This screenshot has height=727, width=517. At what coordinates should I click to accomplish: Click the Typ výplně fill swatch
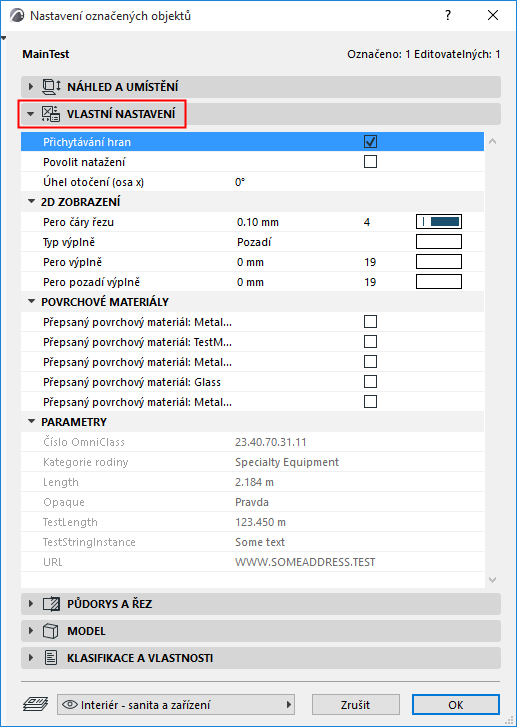pyautogui.click(x=439, y=242)
